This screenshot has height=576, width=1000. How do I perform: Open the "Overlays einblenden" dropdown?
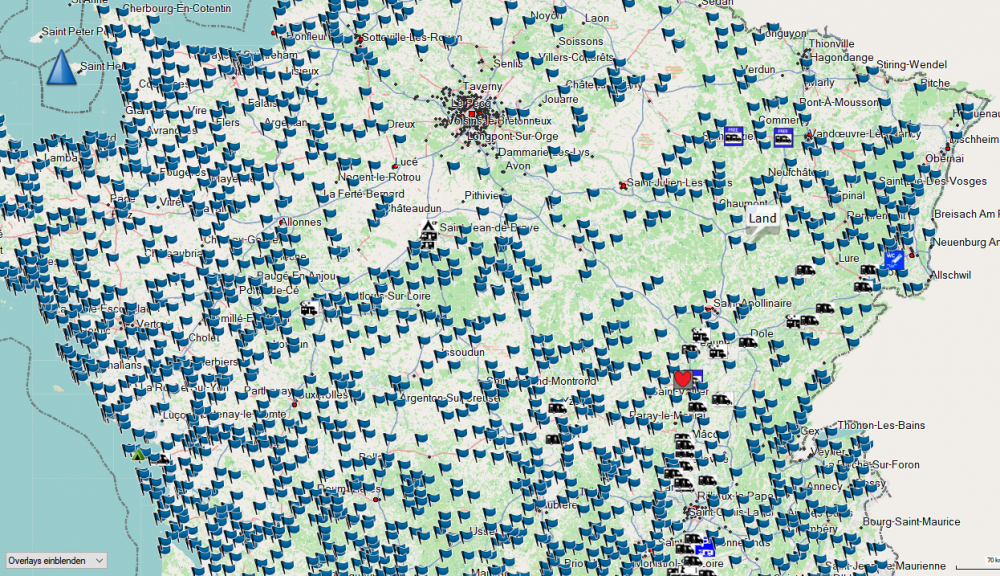(55, 561)
